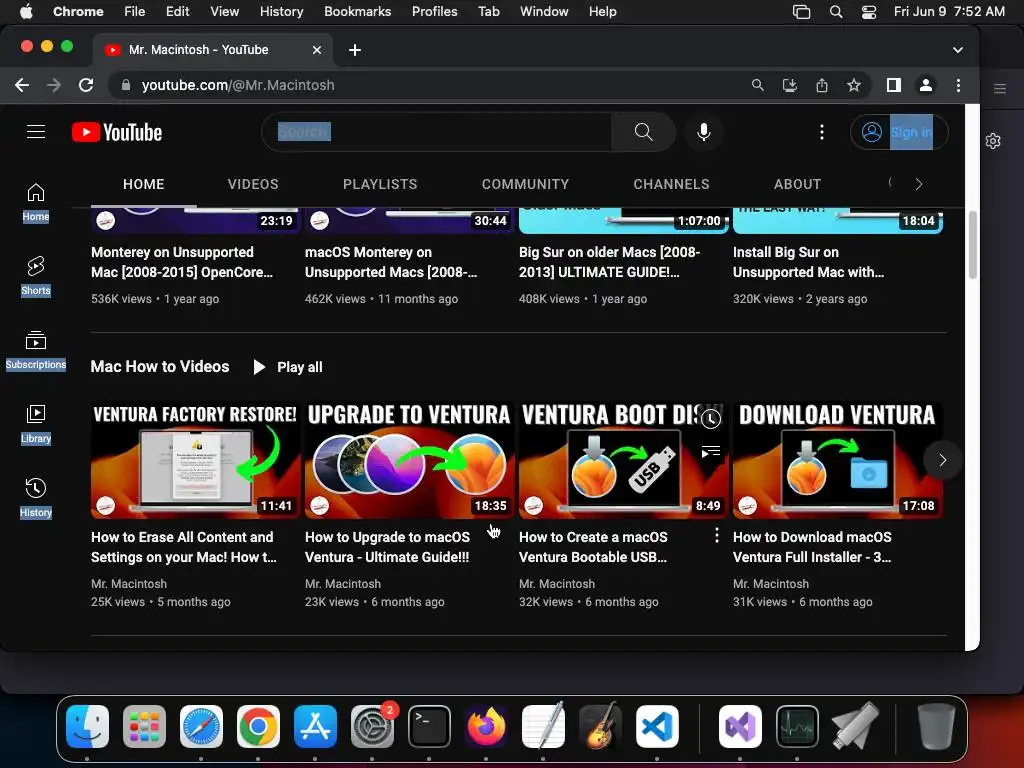Open Terminal from the Dock
This screenshot has height=768, width=1024.
pyautogui.click(x=429, y=726)
